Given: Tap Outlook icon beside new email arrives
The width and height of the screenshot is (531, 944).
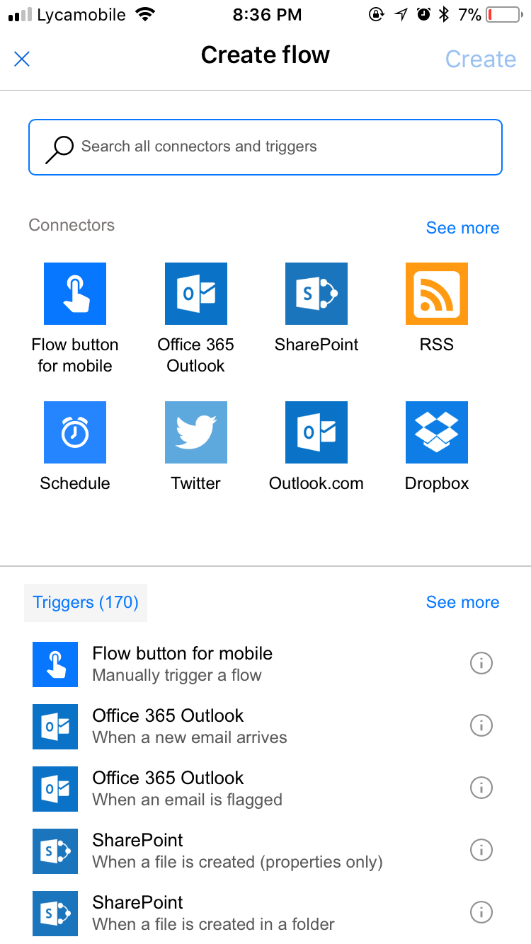Looking at the screenshot, I should coord(55,727).
